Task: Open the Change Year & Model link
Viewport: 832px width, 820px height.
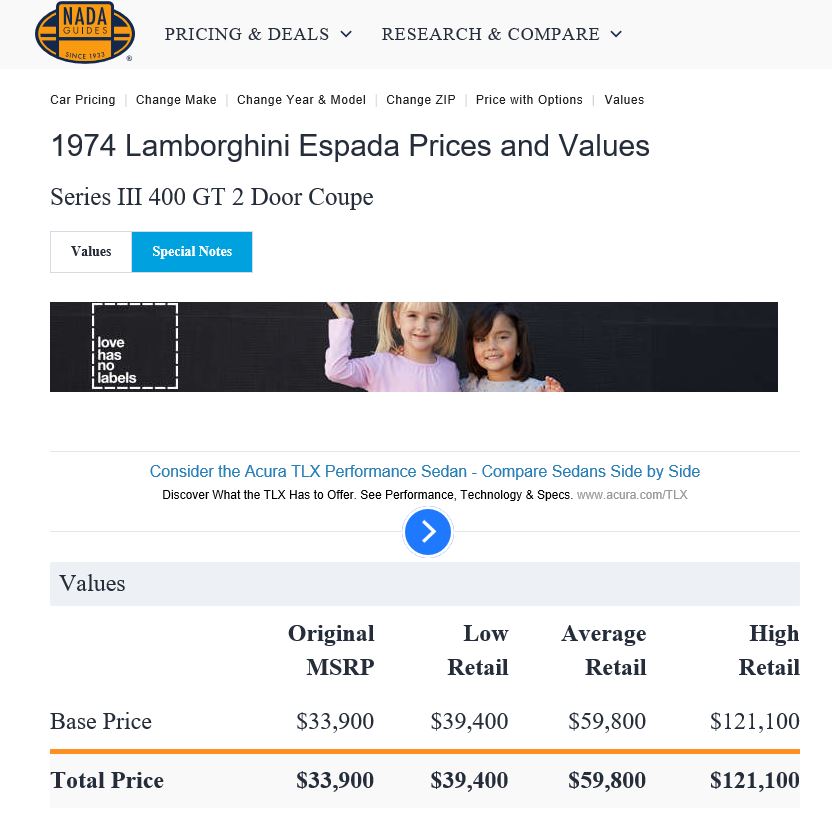Action: pos(301,100)
